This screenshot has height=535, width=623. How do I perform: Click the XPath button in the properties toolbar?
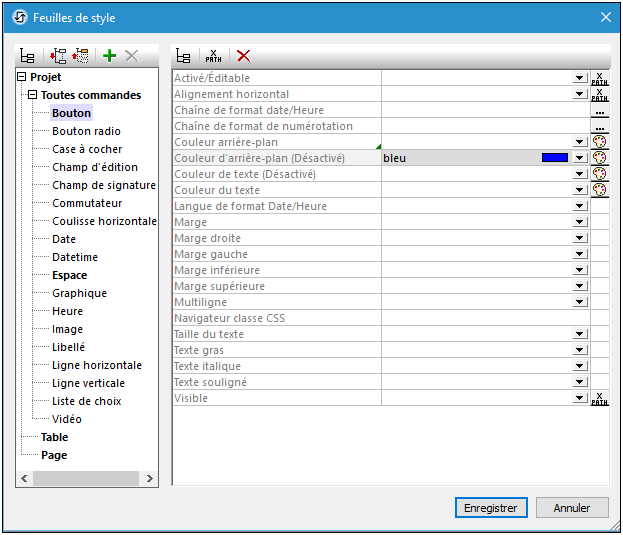pyautogui.click(x=213, y=56)
